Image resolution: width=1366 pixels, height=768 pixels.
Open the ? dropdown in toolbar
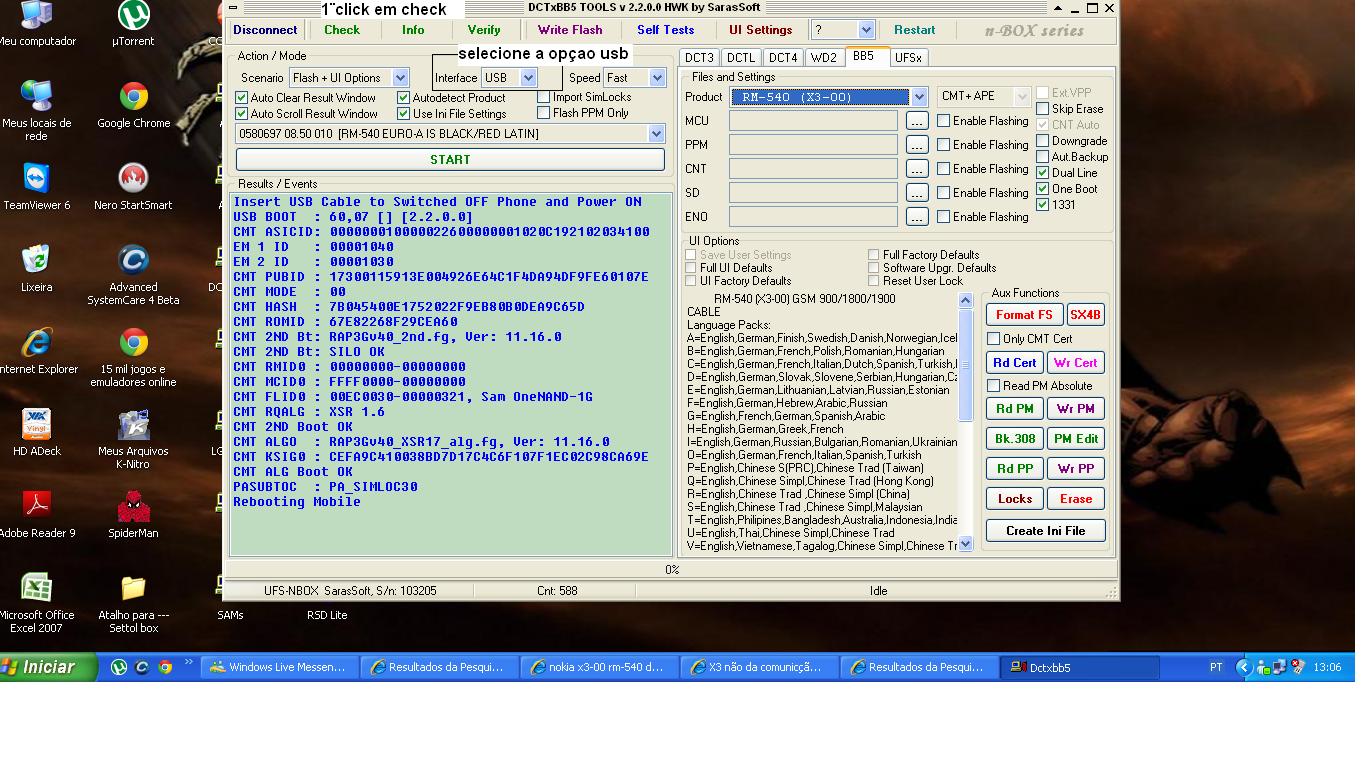[866, 30]
